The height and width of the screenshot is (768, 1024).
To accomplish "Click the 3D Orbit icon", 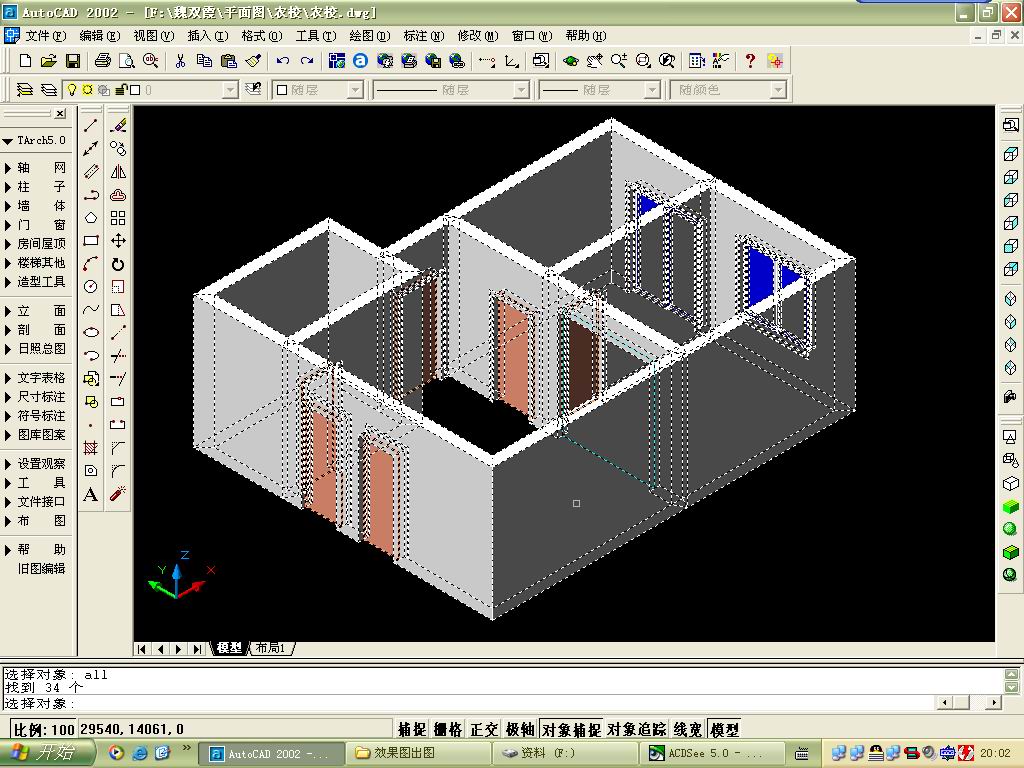I will 571,61.
